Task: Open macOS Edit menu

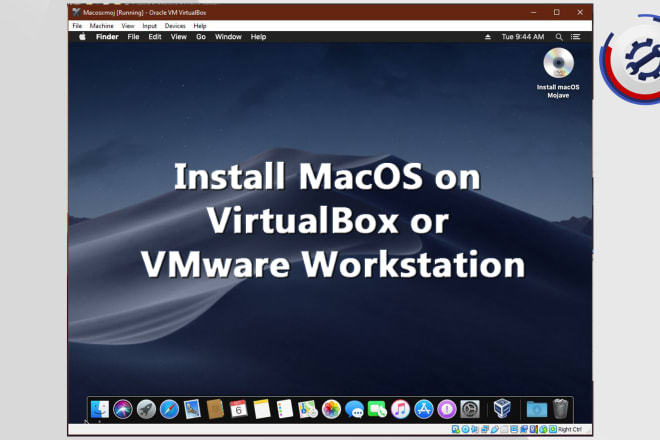Action: (154, 37)
